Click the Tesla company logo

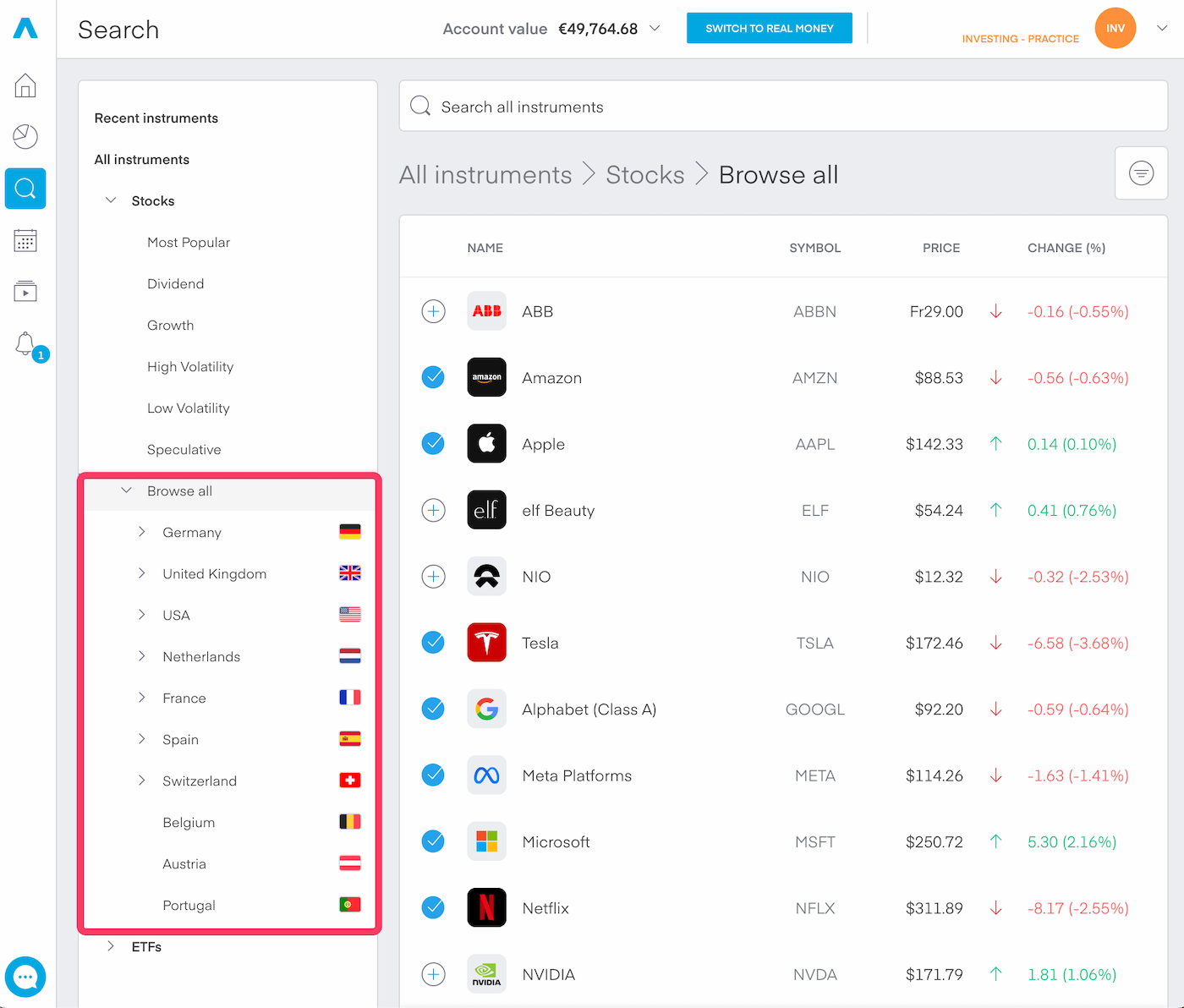486,643
